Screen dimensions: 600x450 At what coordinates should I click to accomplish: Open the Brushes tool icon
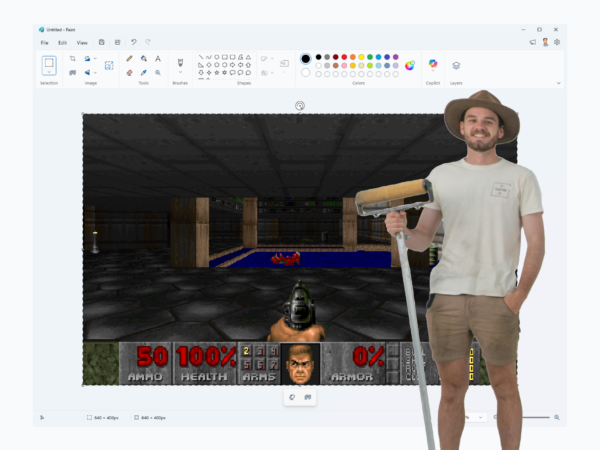pyautogui.click(x=180, y=62)
